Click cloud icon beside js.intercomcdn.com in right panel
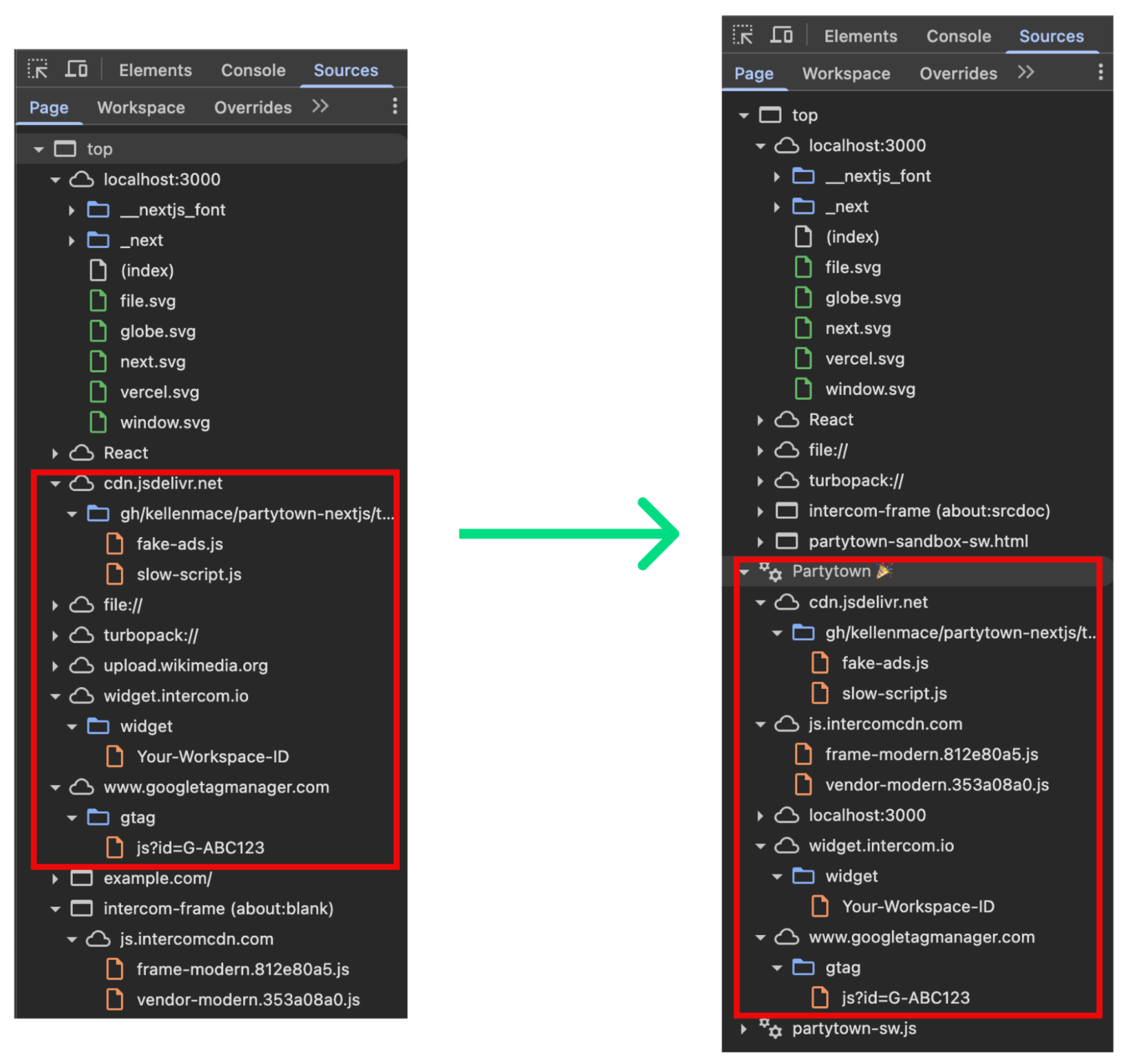The width and height of the screenshot is (1129, 1064). 787,724
